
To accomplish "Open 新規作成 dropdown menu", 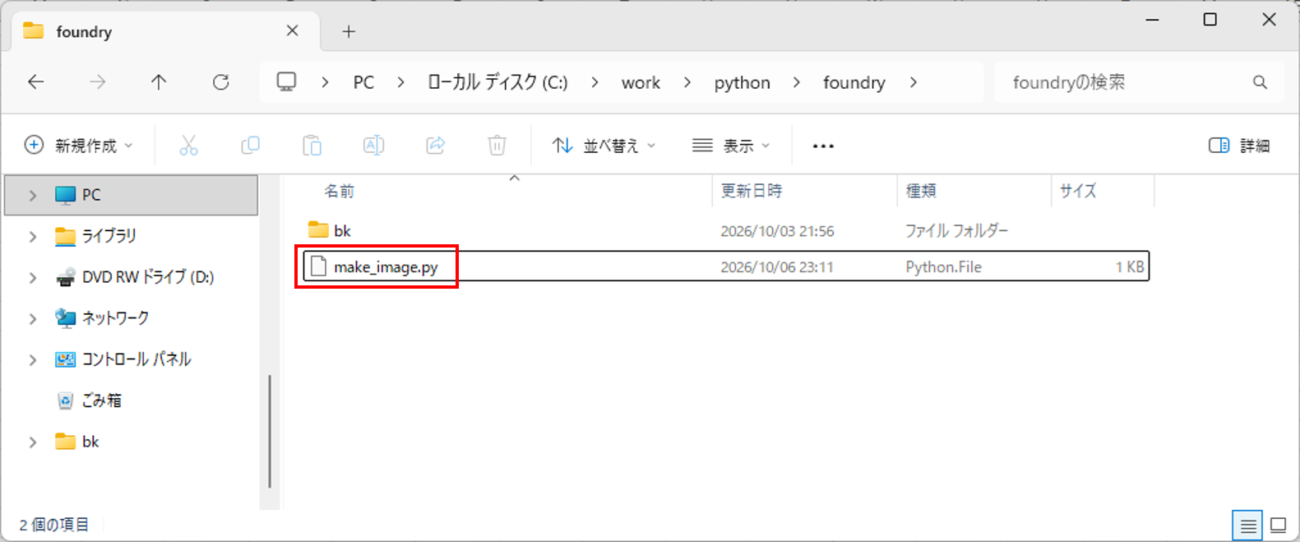I will 78,146.
